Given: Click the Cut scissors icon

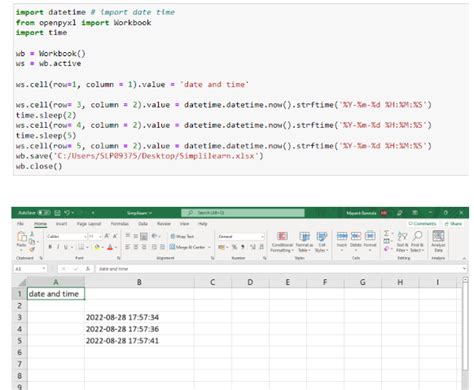Looking at the screenshot, I should pyautogui.click(x=32, y=234).
